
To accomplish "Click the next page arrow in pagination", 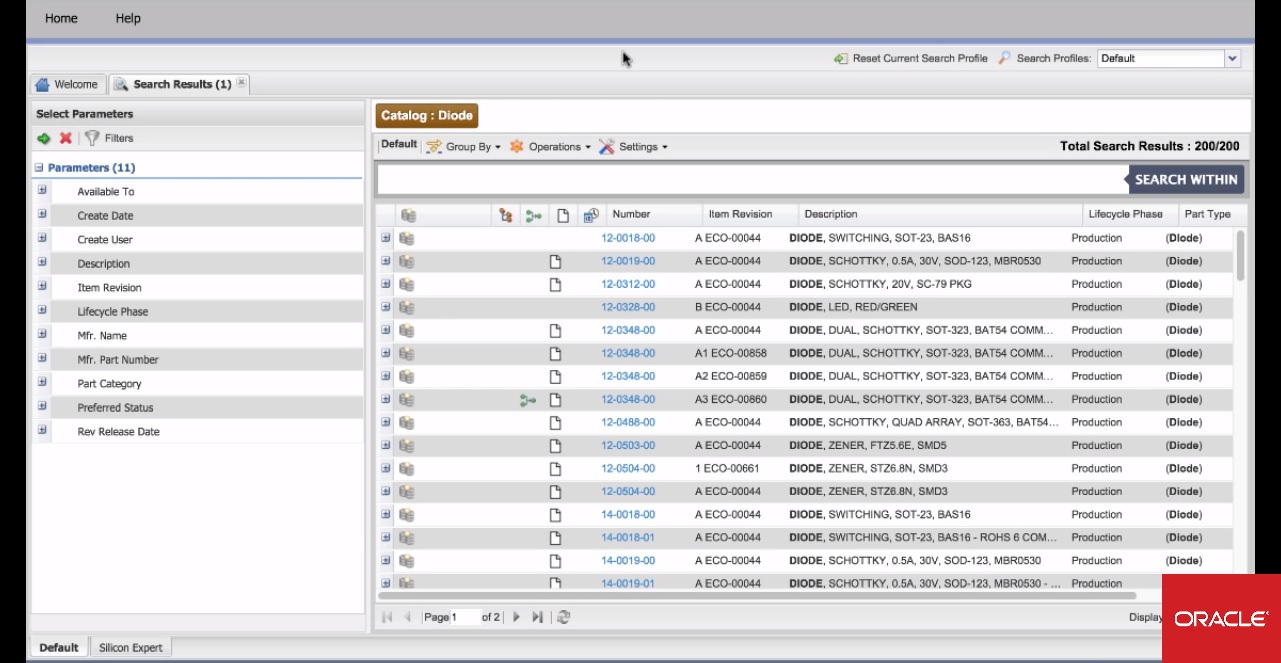I will [x=516, y=617].
